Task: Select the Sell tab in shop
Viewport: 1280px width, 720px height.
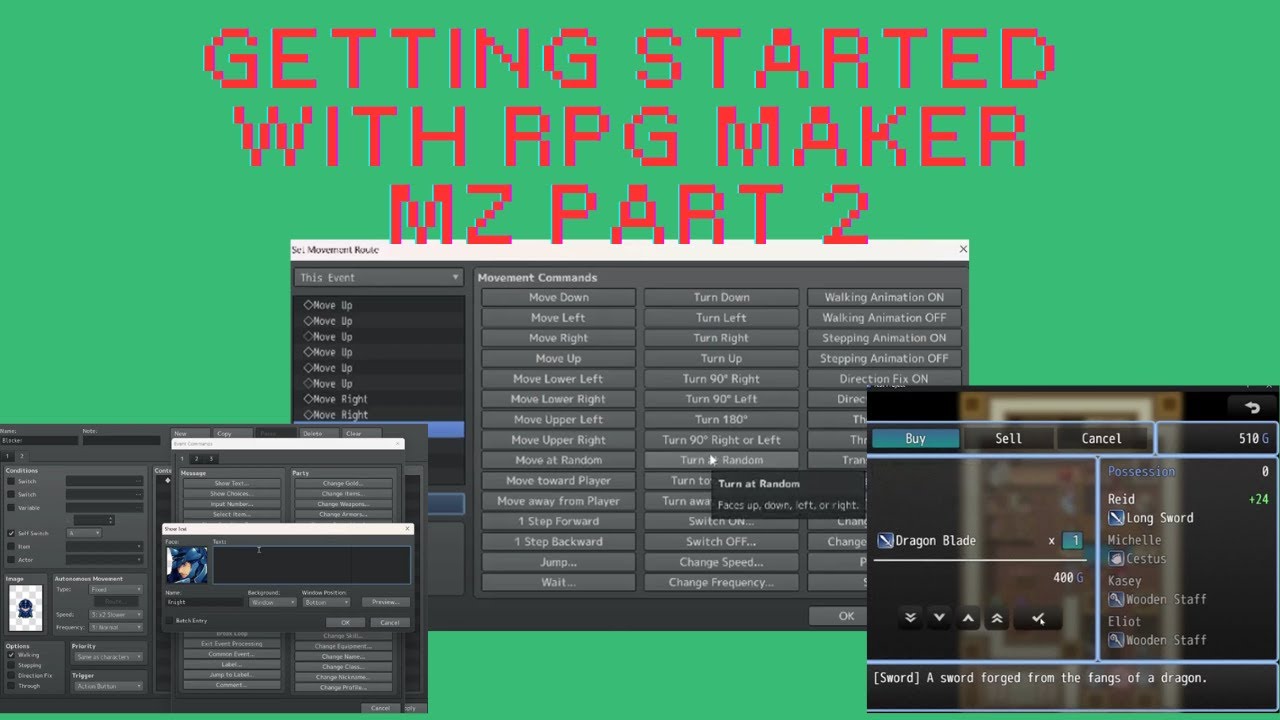Action: [x=1008, y=438]
